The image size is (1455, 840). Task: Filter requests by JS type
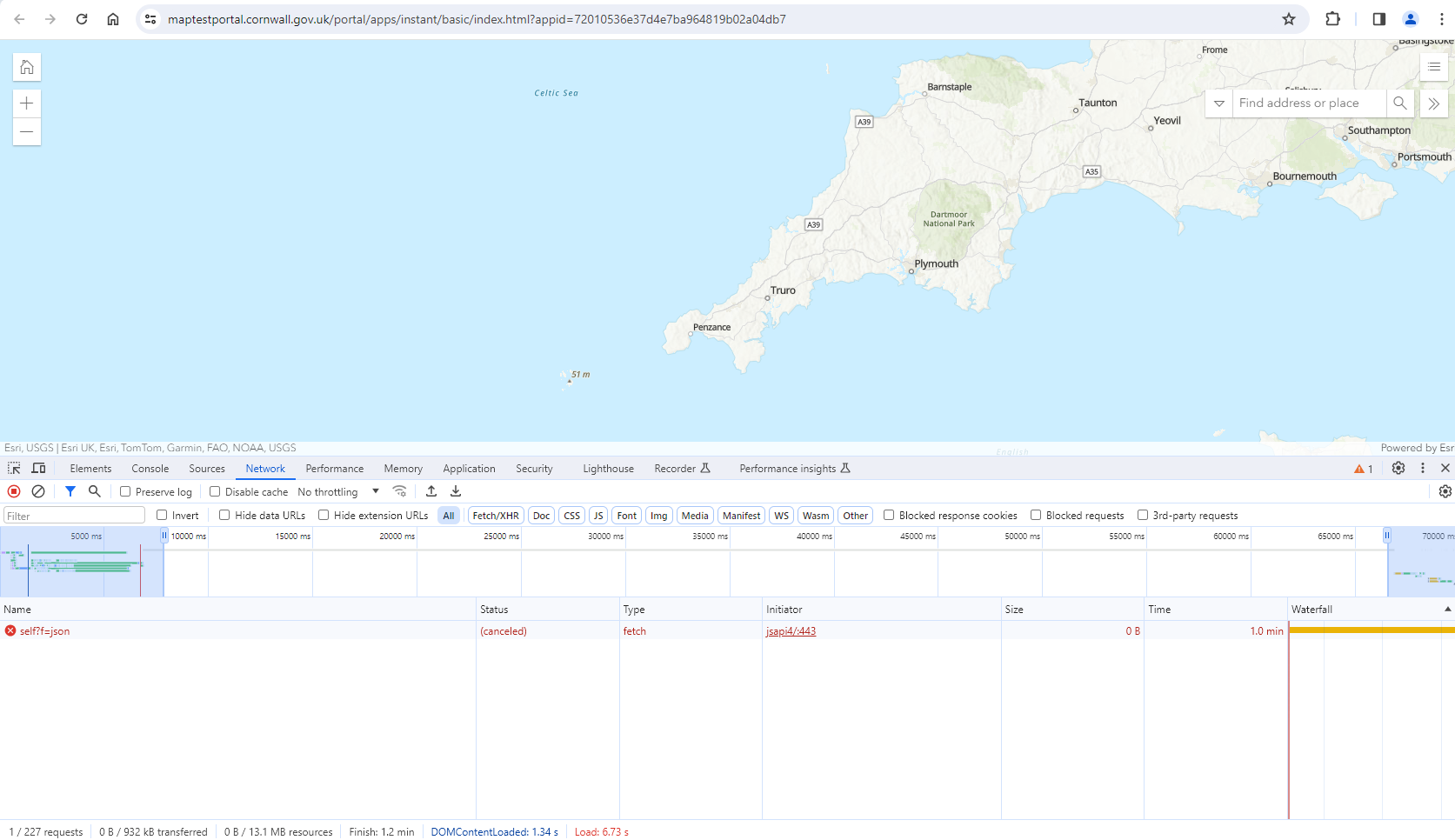point(598,516)
